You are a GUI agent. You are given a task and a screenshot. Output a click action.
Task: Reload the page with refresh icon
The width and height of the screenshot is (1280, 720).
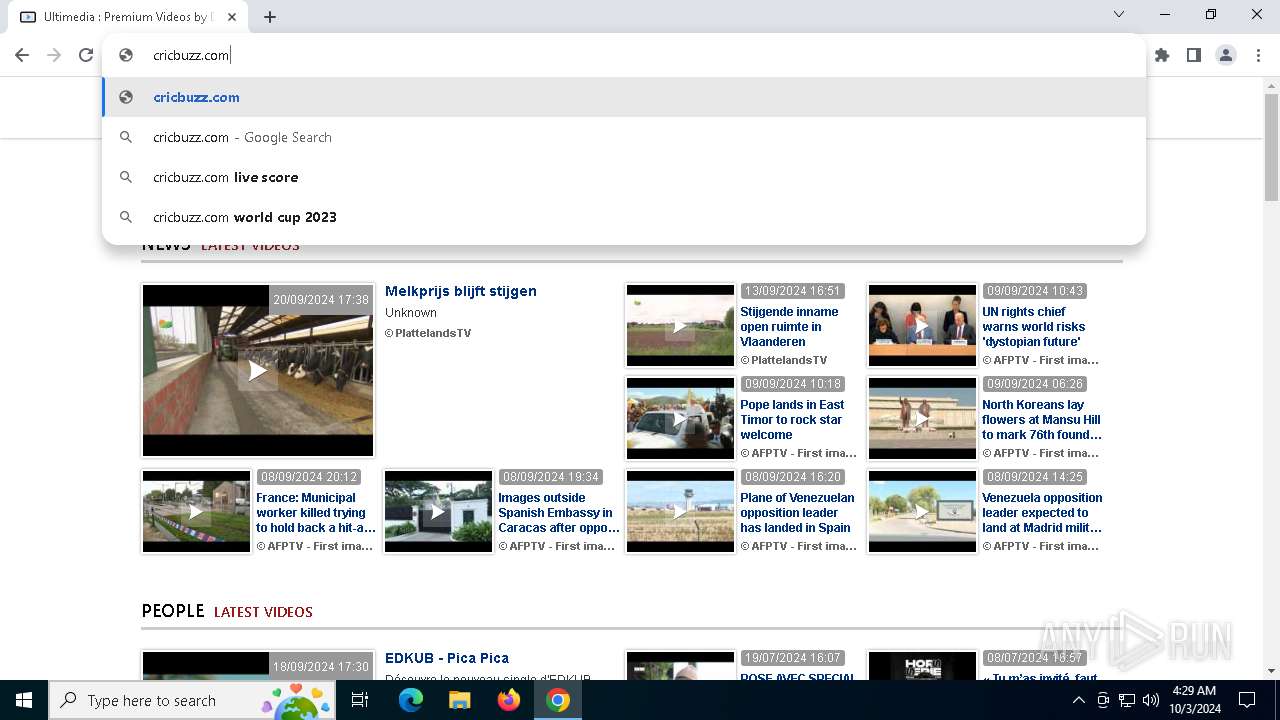coord(86,55)
